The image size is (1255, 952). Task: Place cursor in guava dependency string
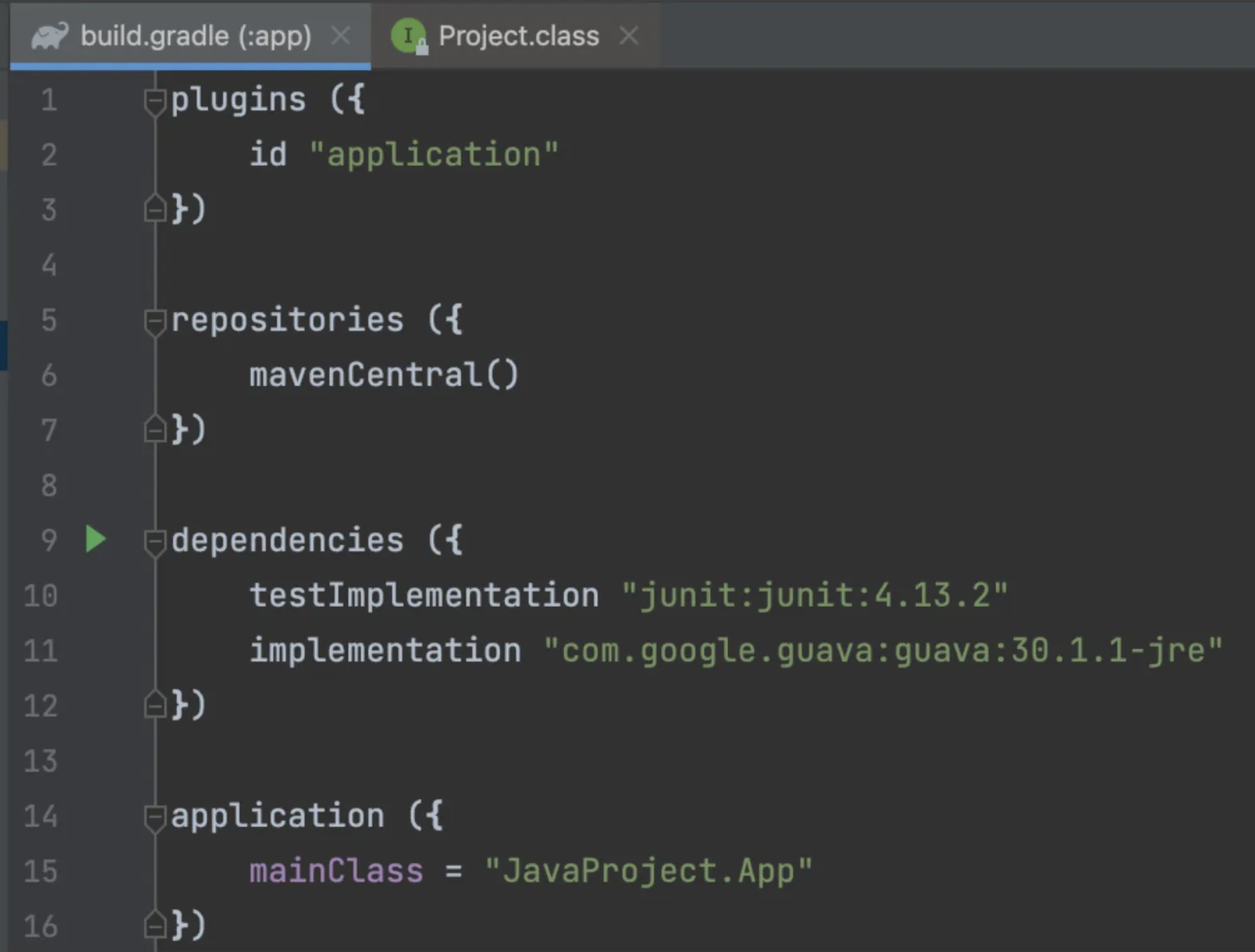pos(882,651)
